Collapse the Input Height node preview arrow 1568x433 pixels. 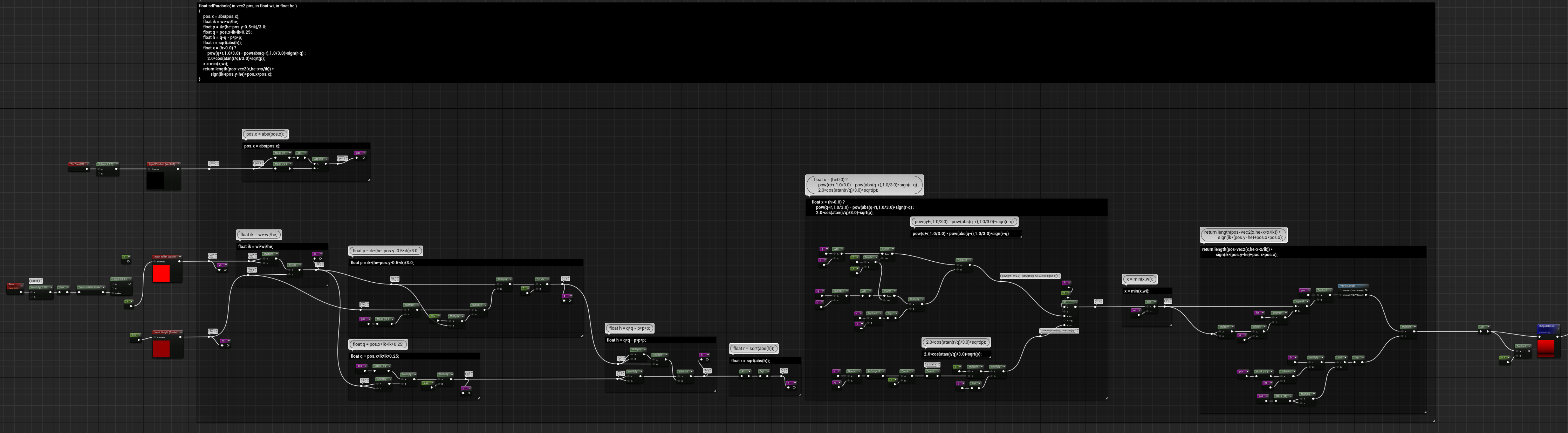coord(182,332)
